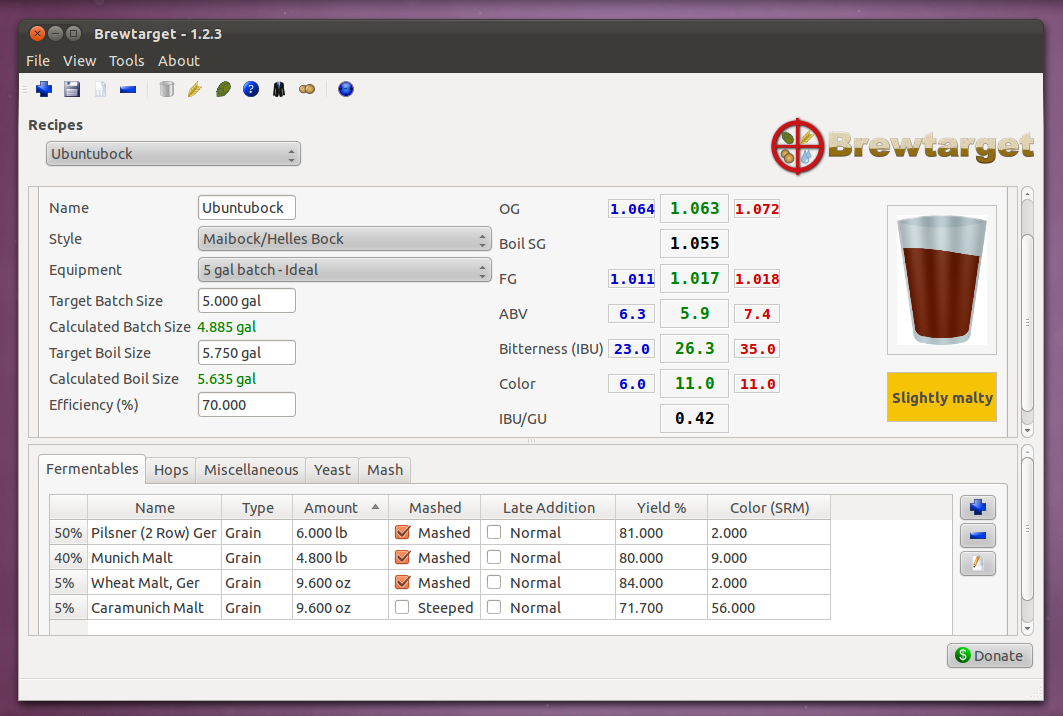
Task: Click the Donate button
Action: [x=990, y=656]
